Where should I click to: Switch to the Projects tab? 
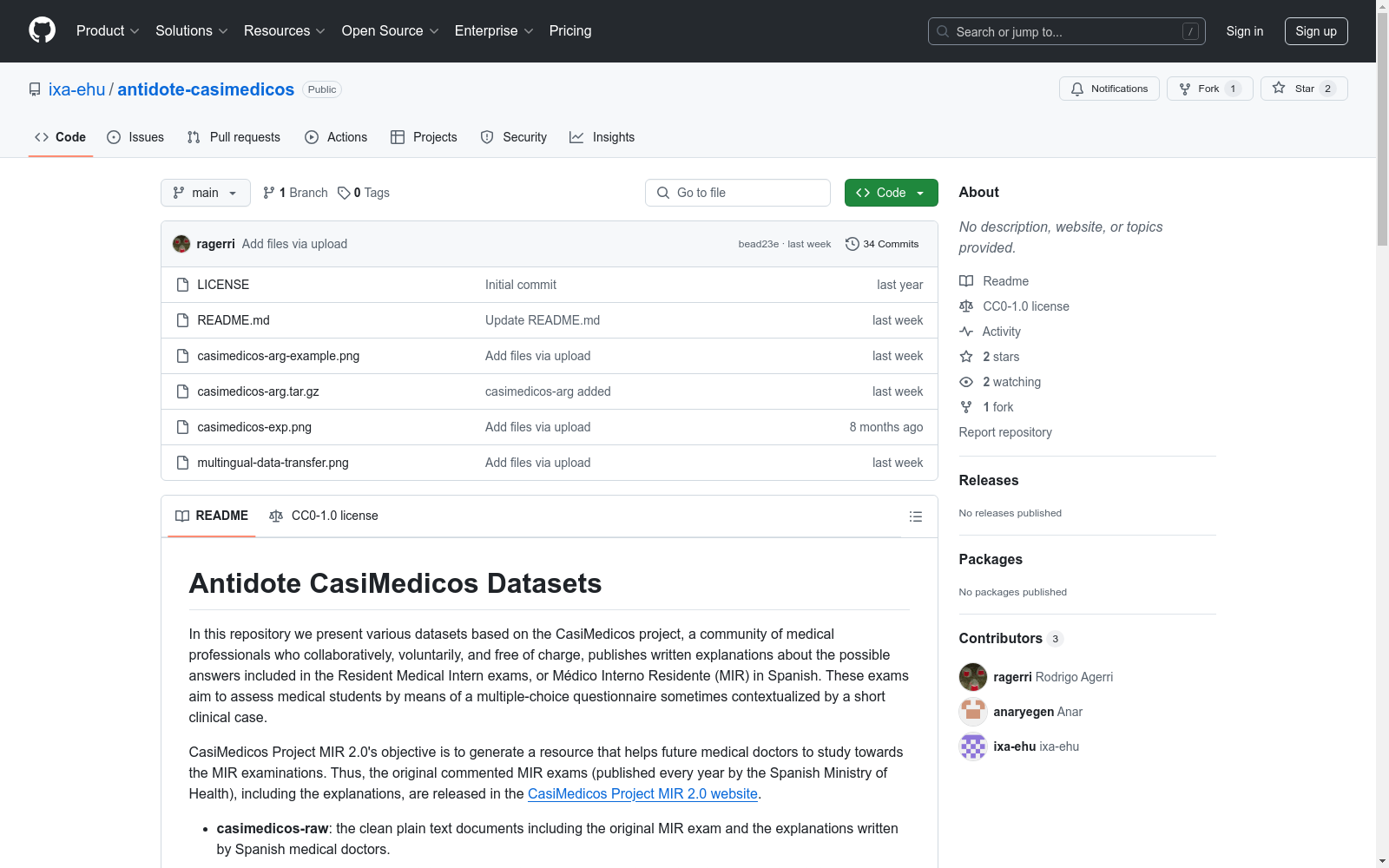424,137
